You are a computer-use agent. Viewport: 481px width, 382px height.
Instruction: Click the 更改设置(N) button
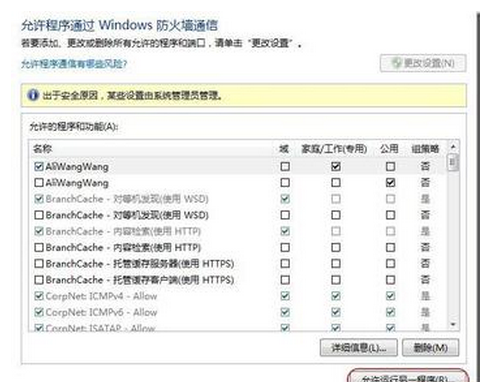coord(423,63)
